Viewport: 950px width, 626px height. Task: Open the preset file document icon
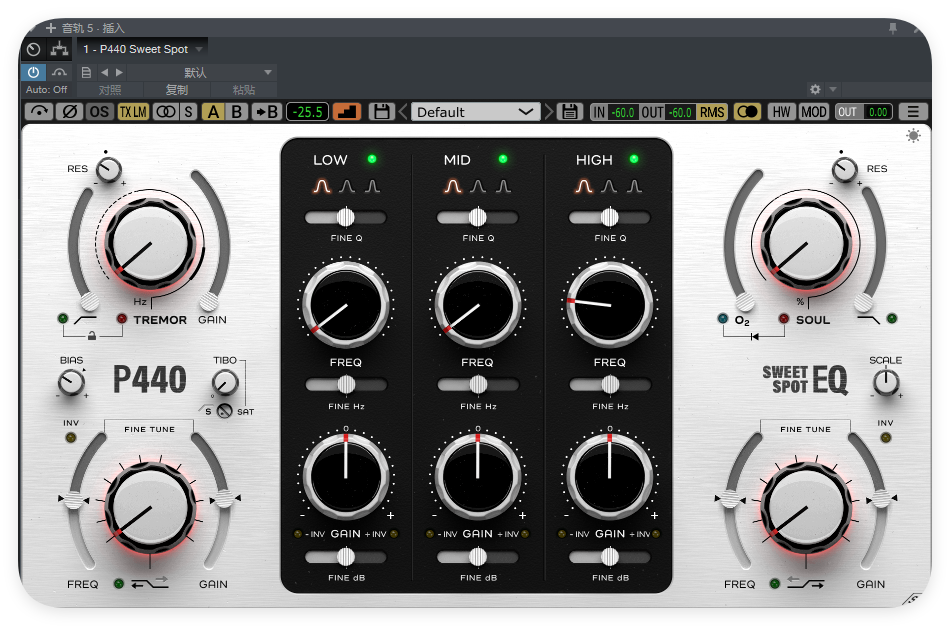86,72
